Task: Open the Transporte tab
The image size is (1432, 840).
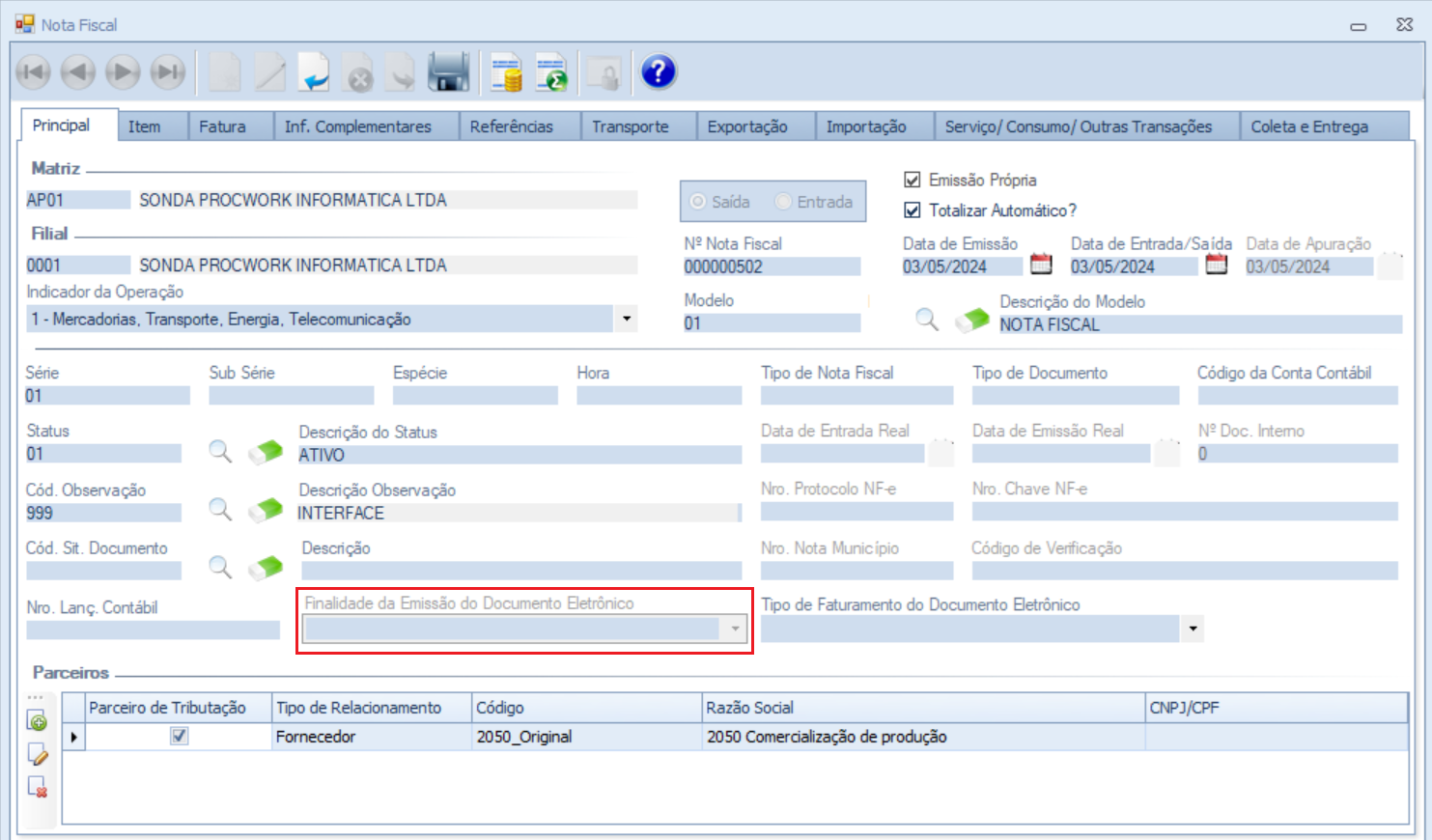Action: point(630,126)
